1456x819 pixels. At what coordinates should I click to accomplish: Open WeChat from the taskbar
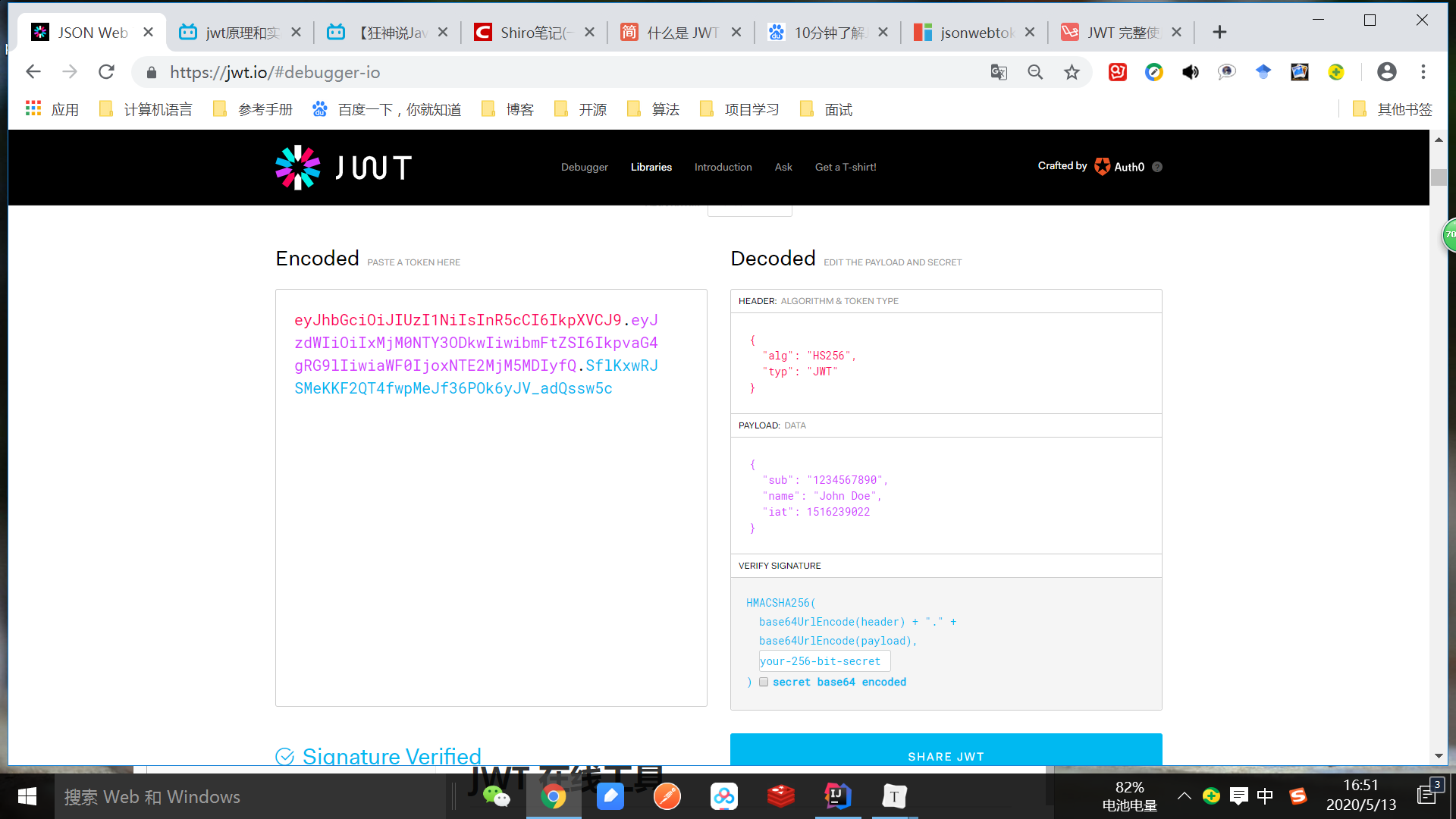(497, 796)
